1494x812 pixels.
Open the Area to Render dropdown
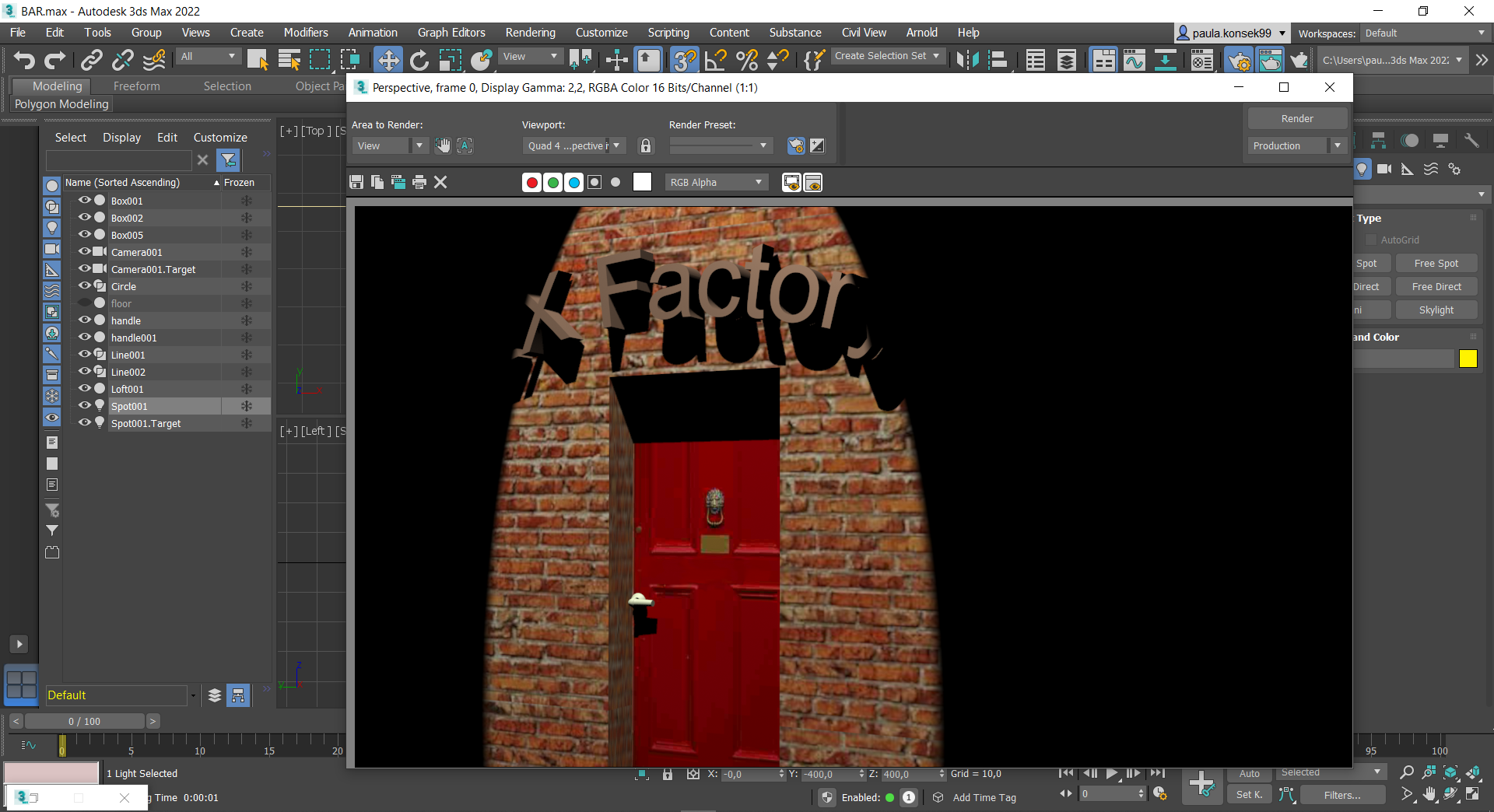[x=389, y=145]
